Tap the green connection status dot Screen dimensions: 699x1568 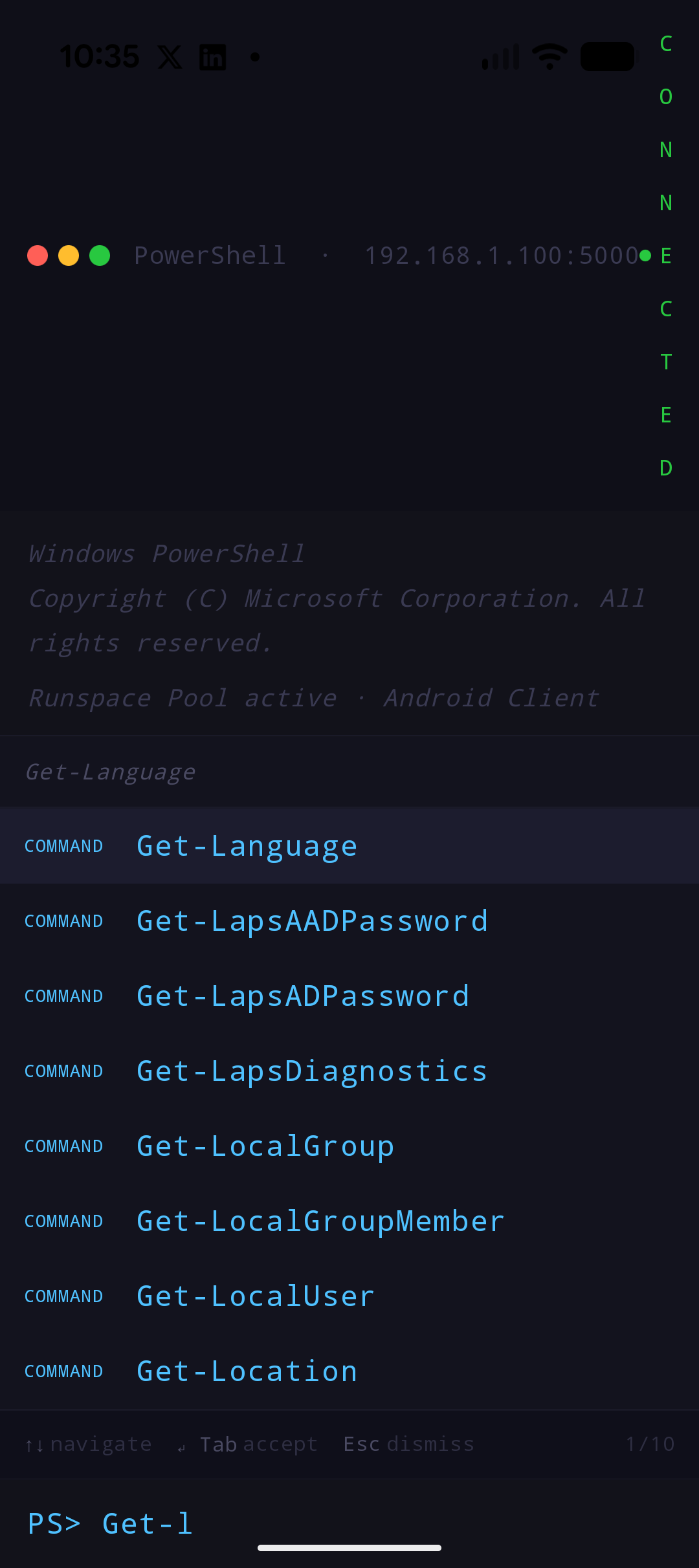[645, 256]
